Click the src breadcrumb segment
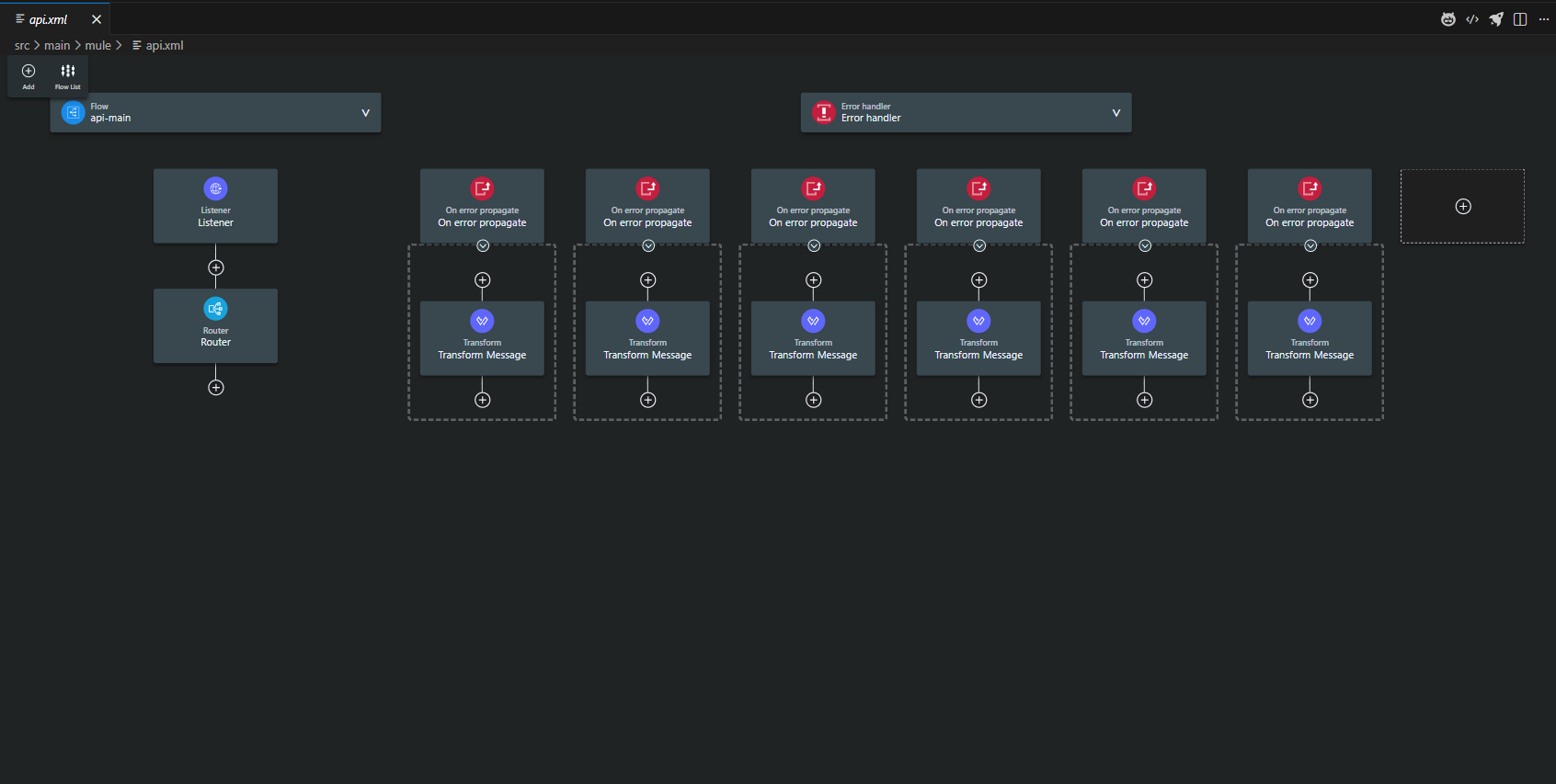This screenshot has height=784, width=1556. pos(22,45)
